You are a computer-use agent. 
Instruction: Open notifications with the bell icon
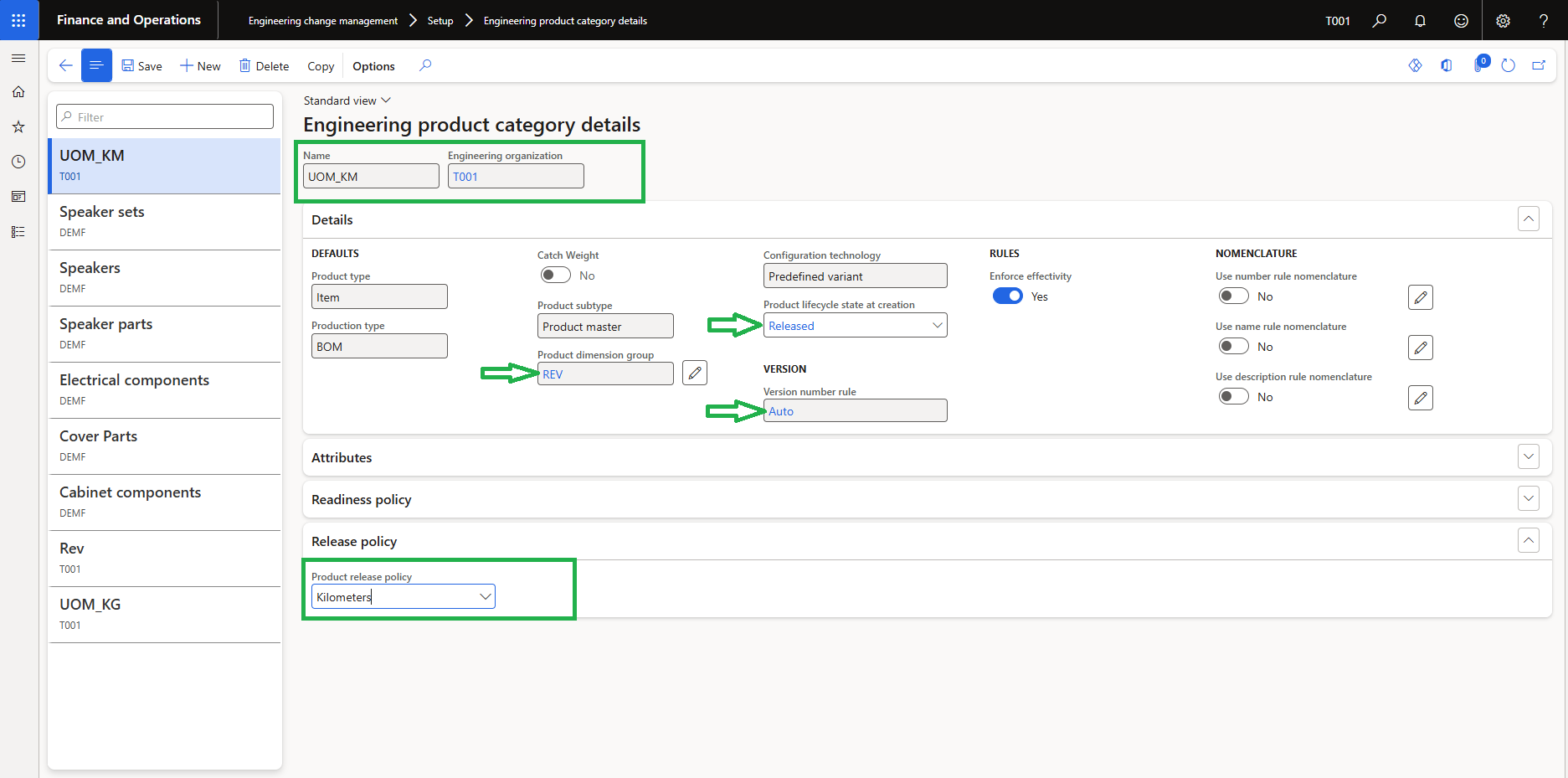[1420, 20]
